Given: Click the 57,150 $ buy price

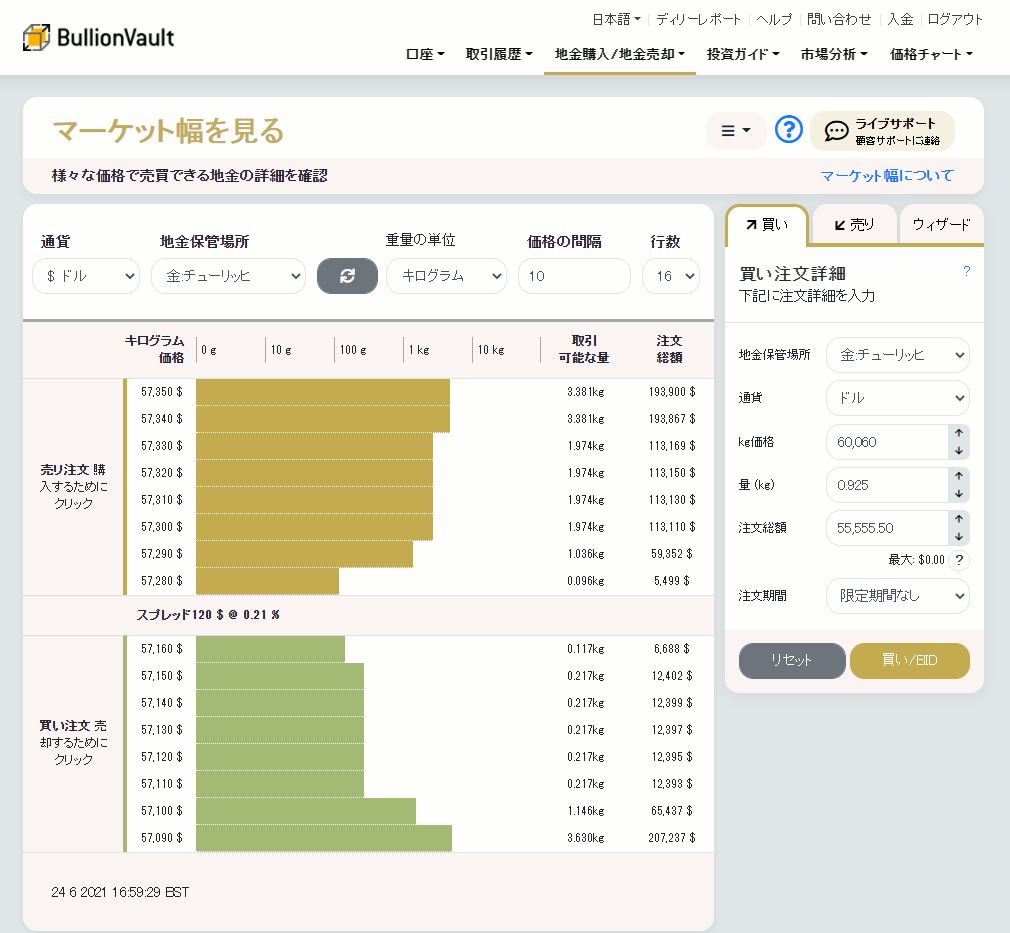Looking at the screenshot, I should [x=162, y=676].
